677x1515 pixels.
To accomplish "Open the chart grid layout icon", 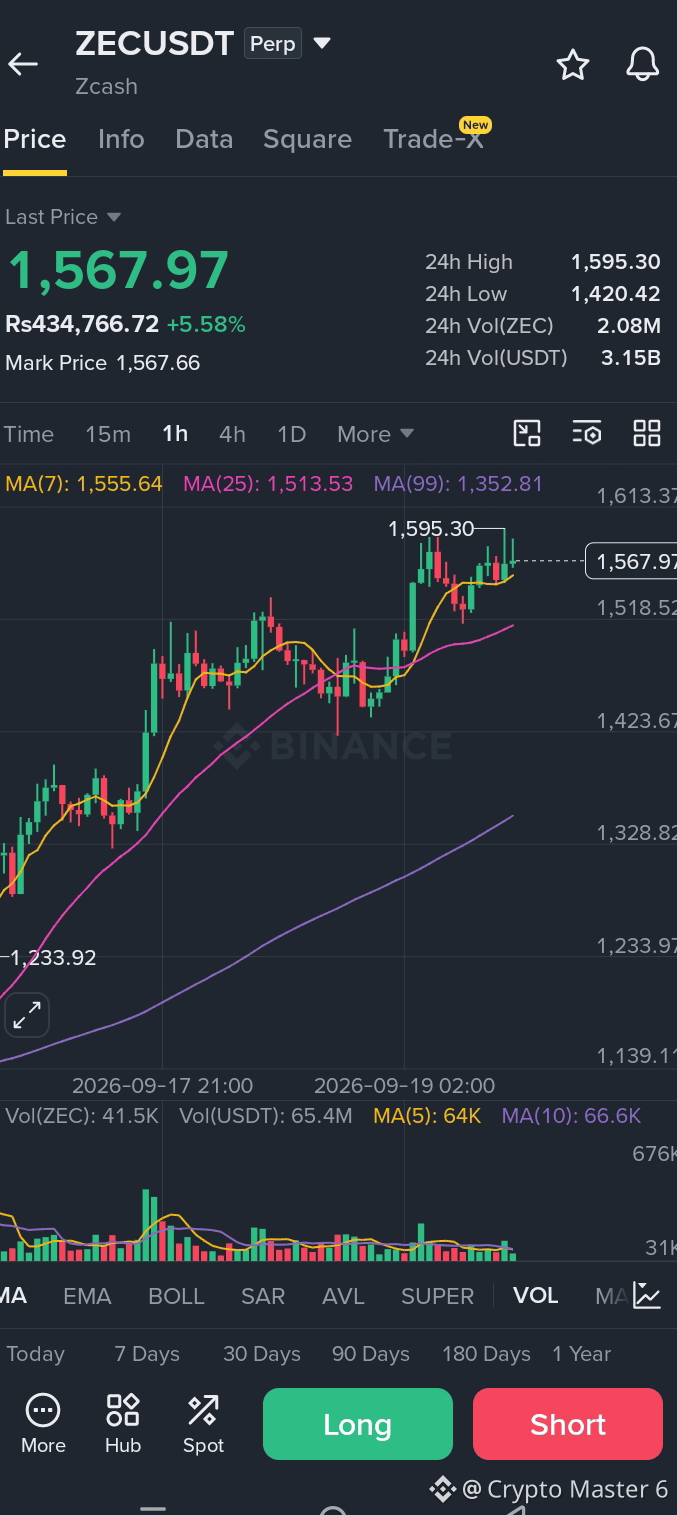I will pos(647,433).
